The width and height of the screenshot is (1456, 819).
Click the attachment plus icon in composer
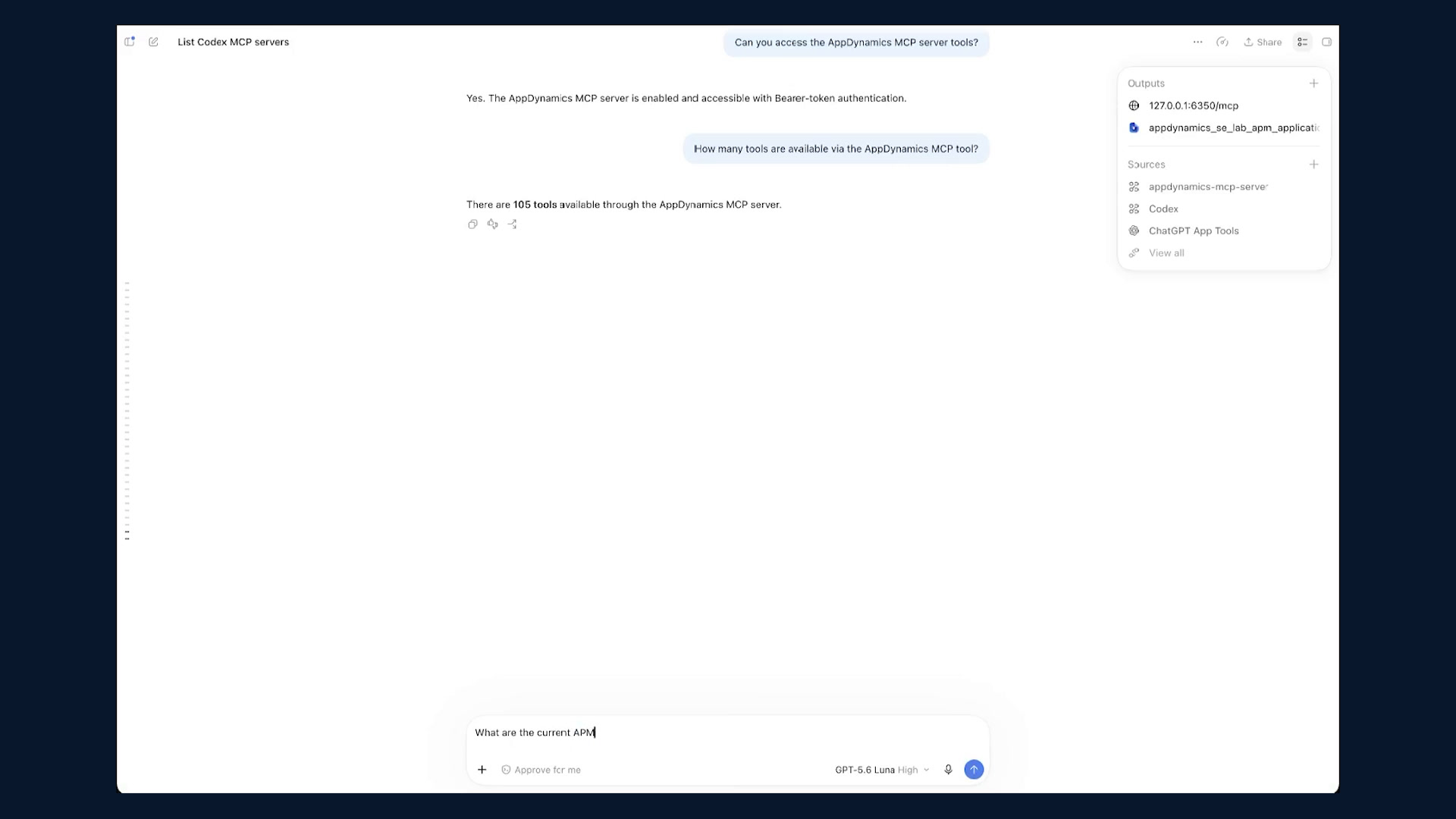[x=482, y=770]
